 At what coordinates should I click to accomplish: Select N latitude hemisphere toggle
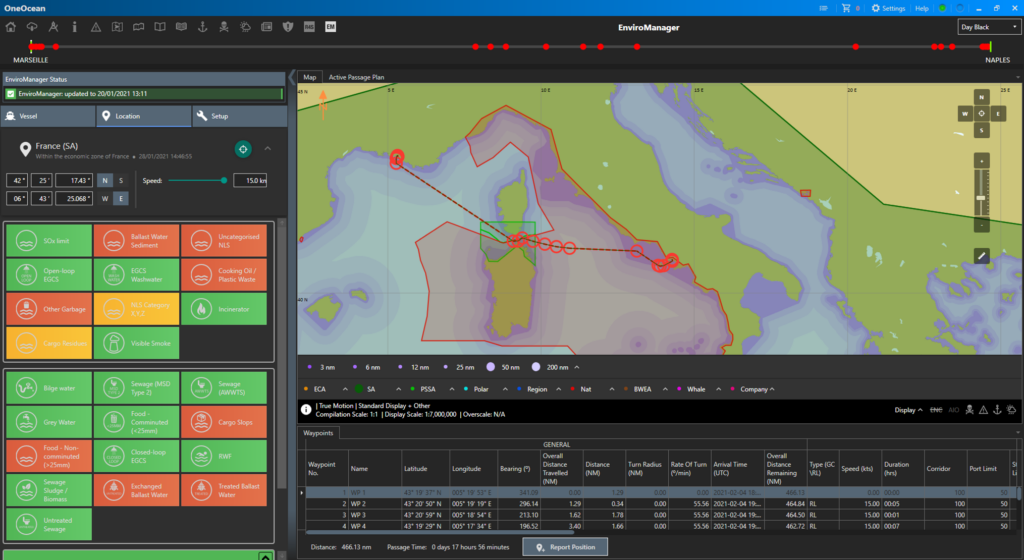[x=104, y=181]
